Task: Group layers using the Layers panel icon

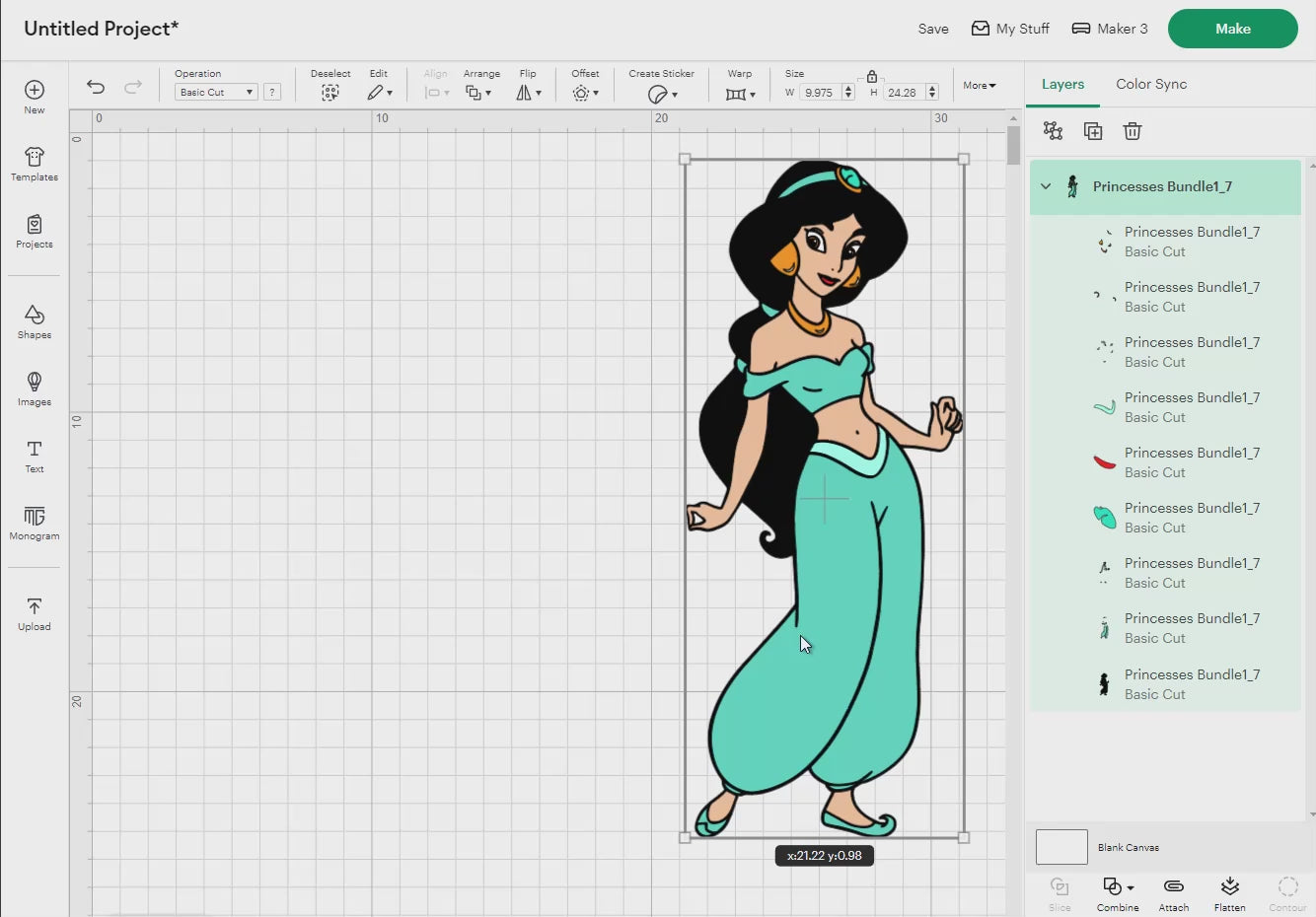Action: (x=1053, y=131)
